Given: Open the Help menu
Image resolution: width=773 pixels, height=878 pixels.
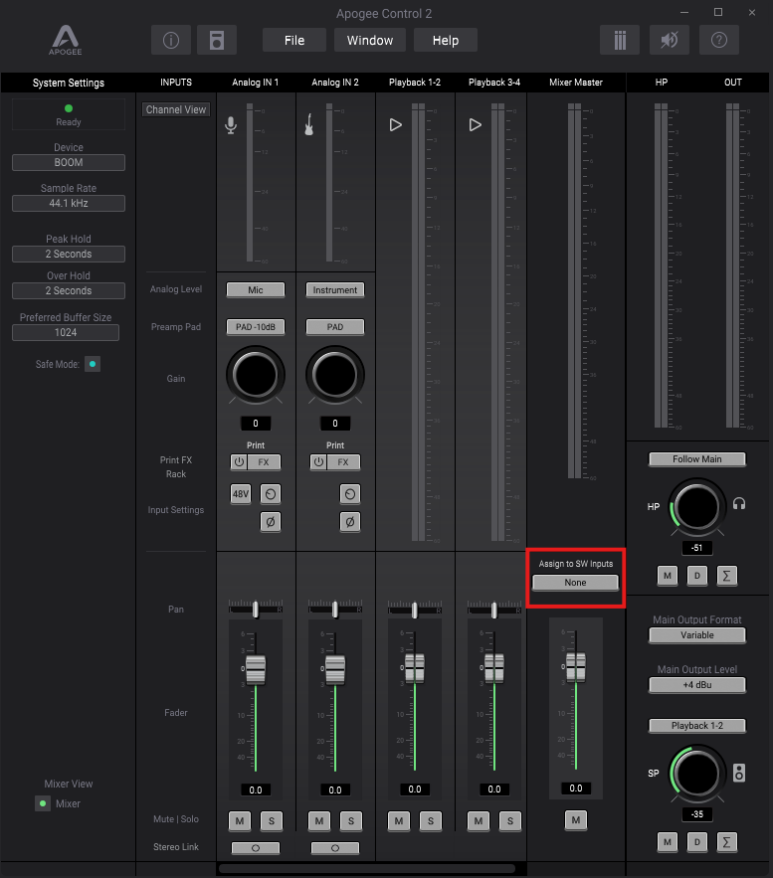Looking at the screenshot, I should click(x=445, y=40).
